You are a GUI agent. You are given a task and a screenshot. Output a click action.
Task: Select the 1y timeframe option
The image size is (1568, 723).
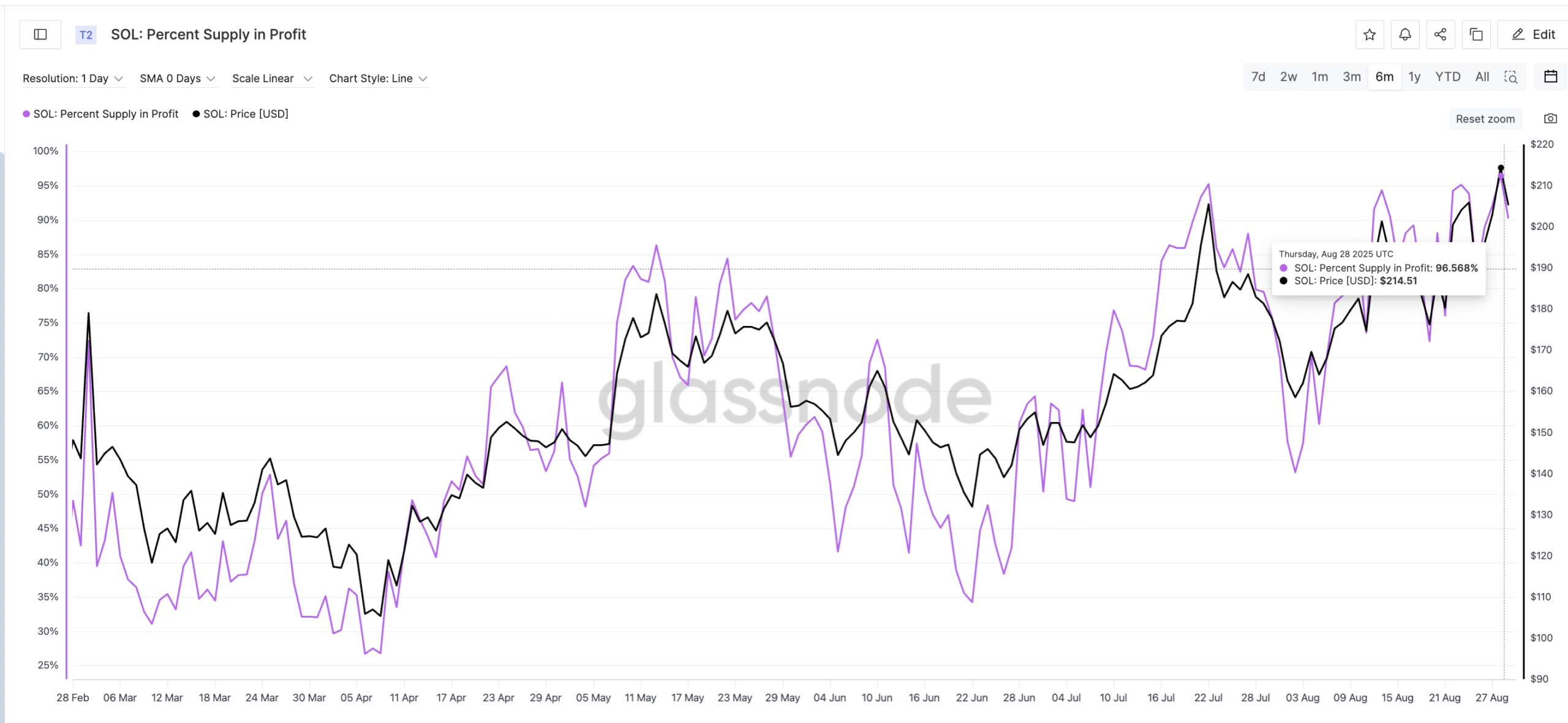pos(1415,77)
